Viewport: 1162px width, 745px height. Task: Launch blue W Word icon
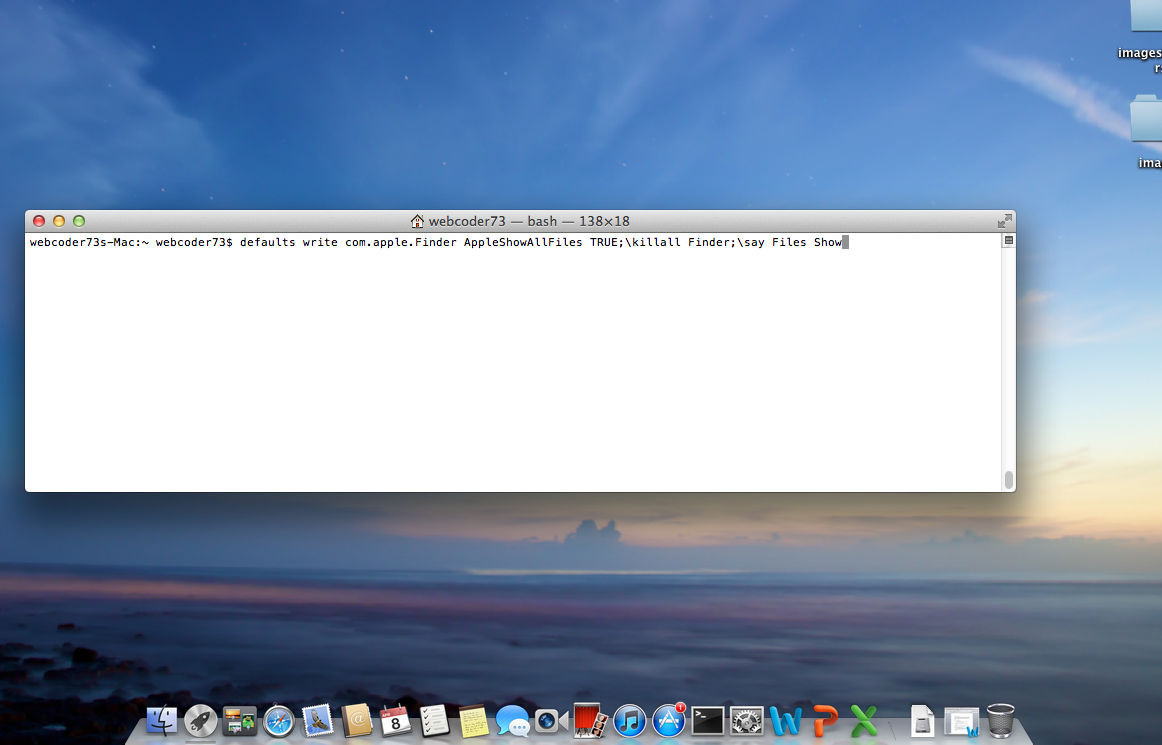(786, 721)
